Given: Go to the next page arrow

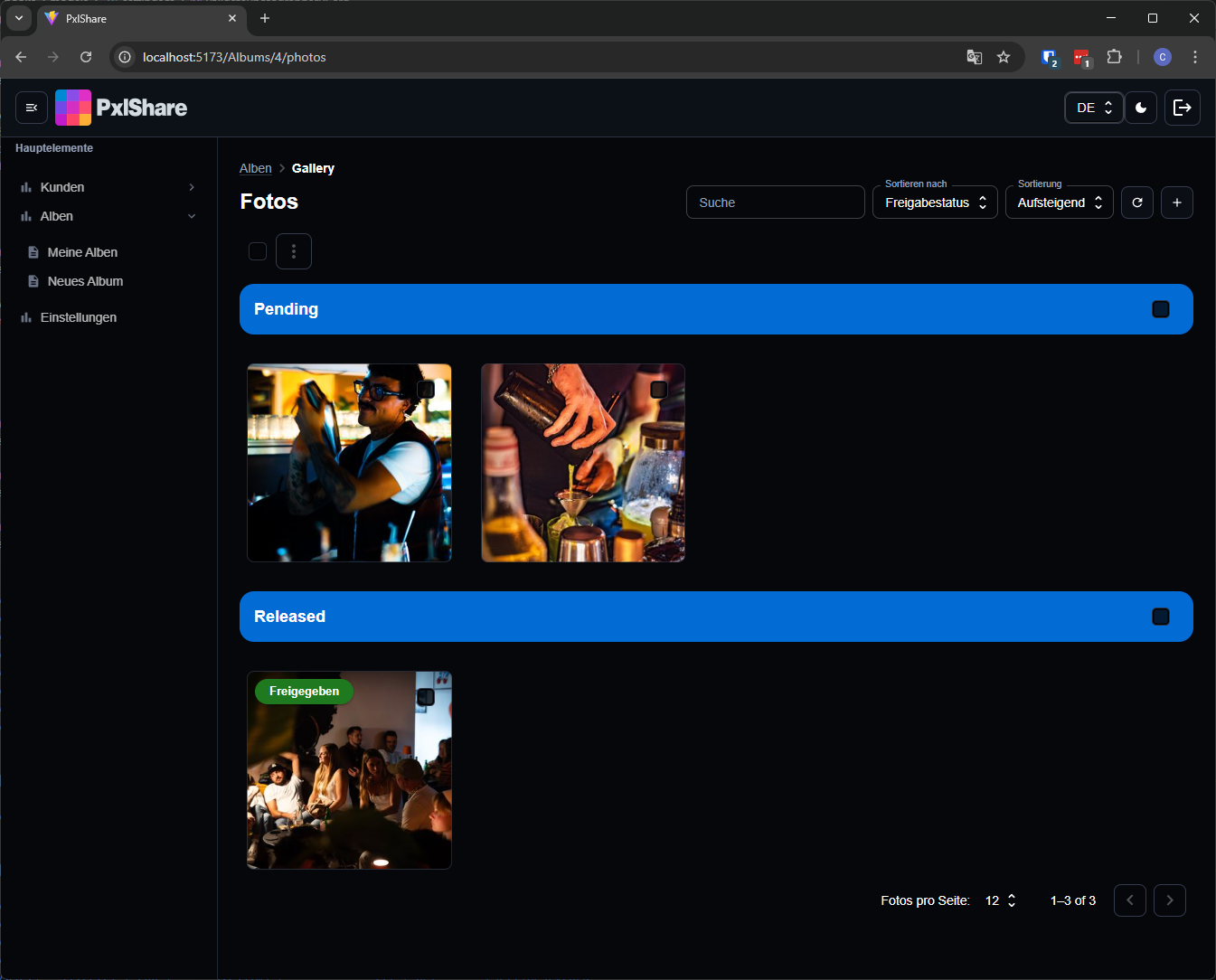Looking at the screenshot, I should (1170, 900).
